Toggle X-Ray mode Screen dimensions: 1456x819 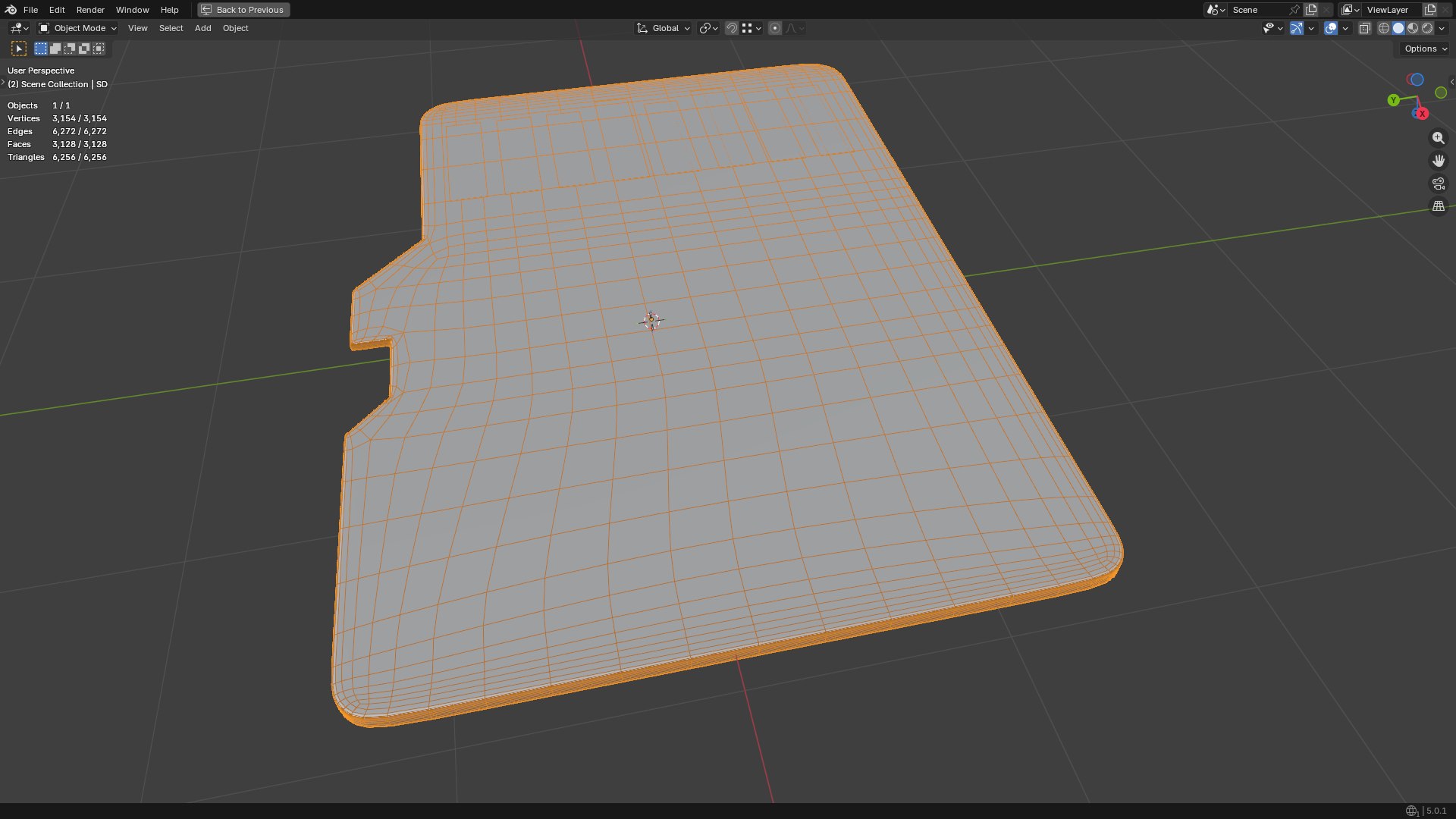tap(1365, 28)
